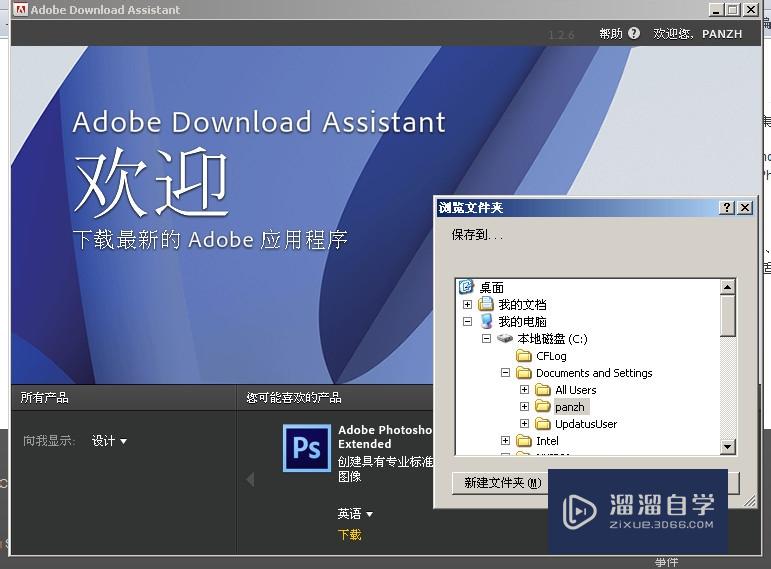Select CFLog folder name in tree

551,356
